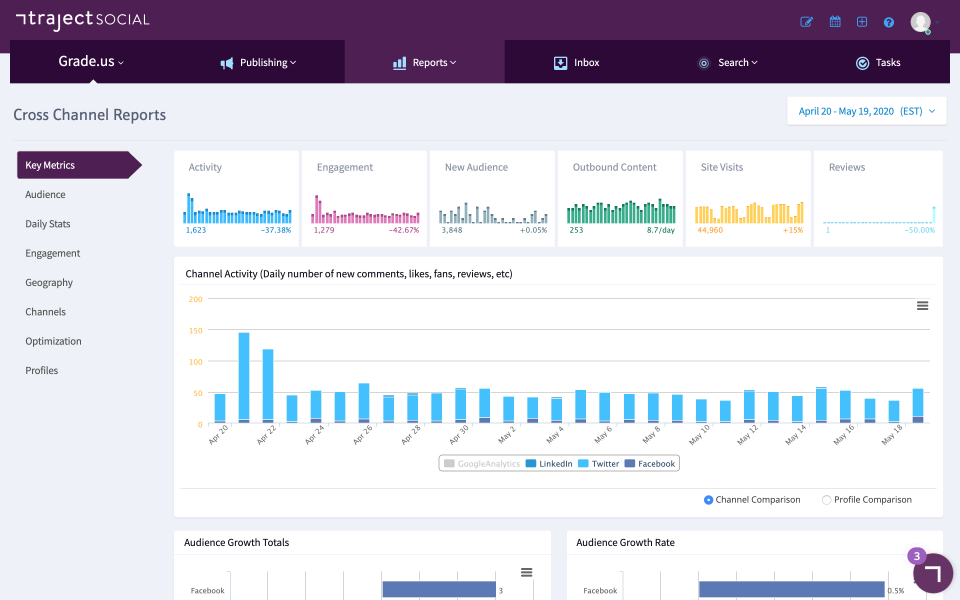Open the help question mark icon

click(888, 22)
